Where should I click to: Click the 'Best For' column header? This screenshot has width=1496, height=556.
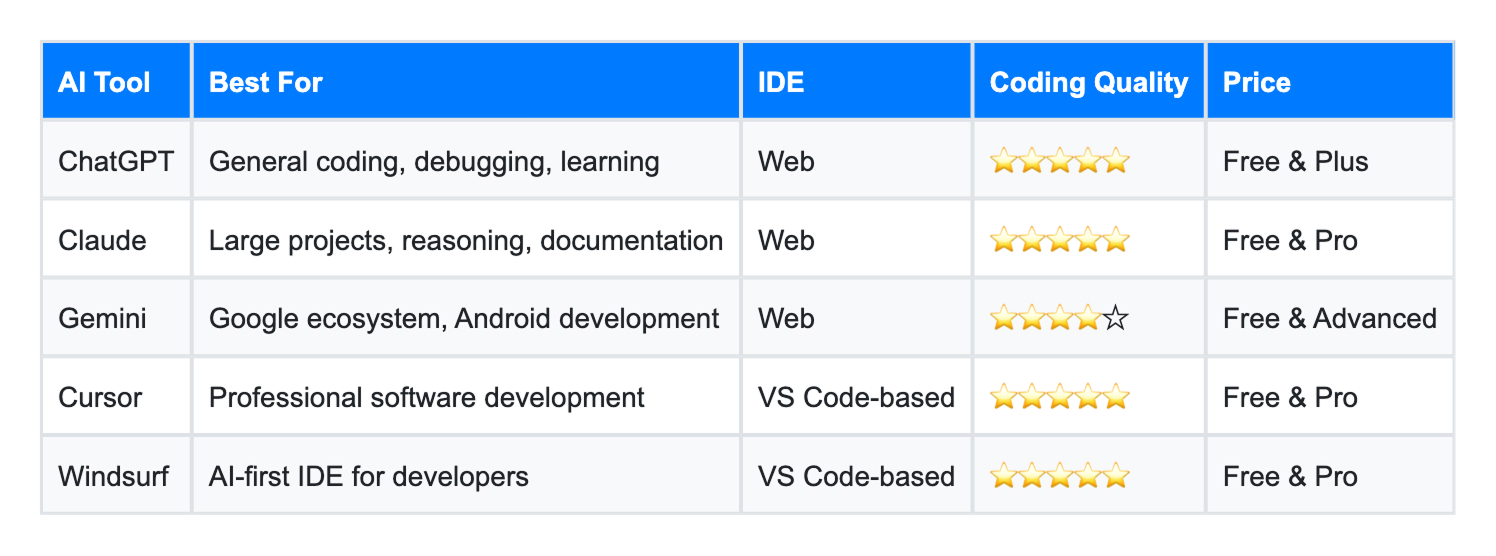tap(466, 81)
